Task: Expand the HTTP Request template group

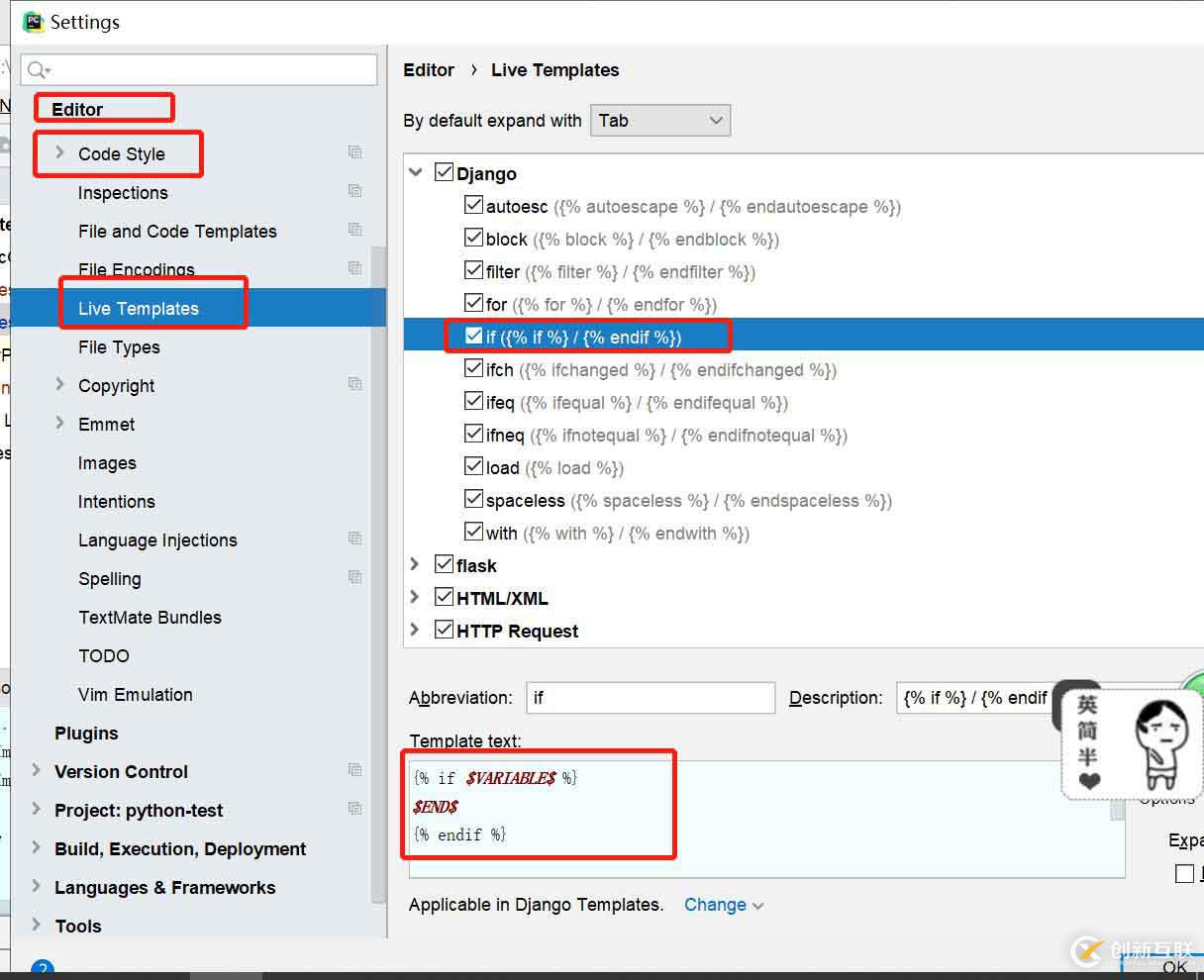Action: (416, 630)
